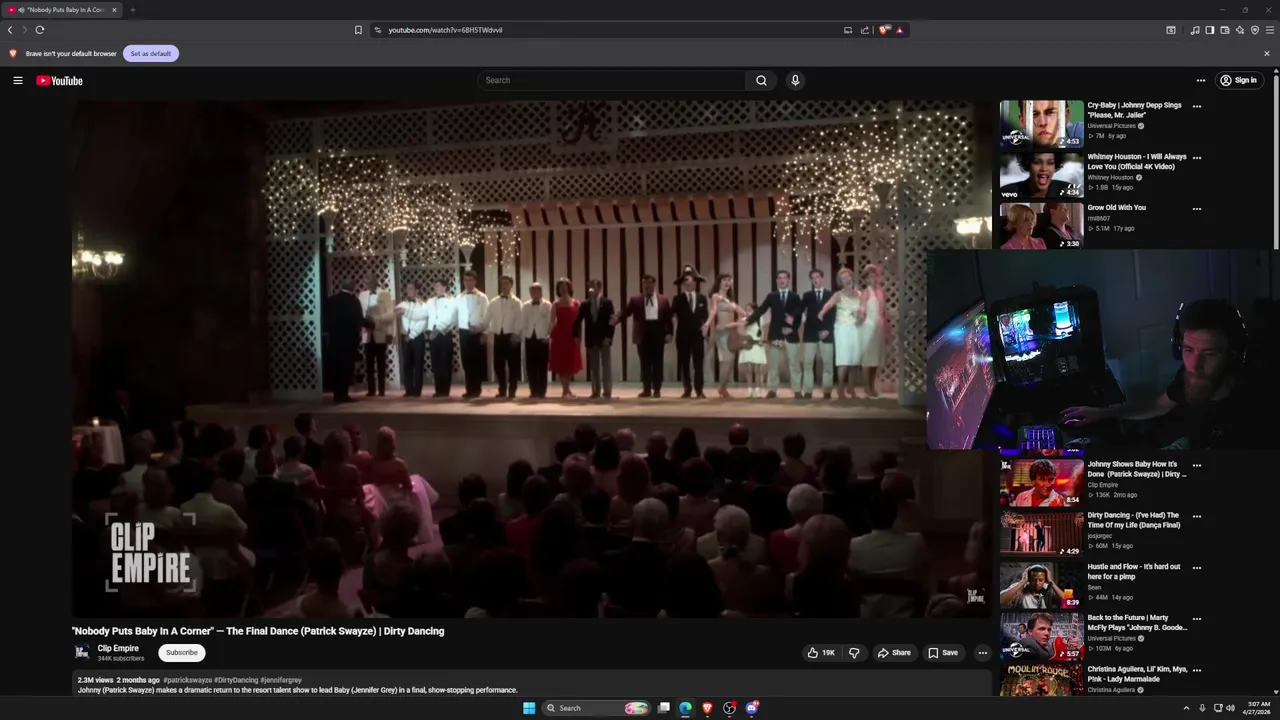
Task: Dislike the video with thumbs-down icon
Action: click(x=854, y=653)
